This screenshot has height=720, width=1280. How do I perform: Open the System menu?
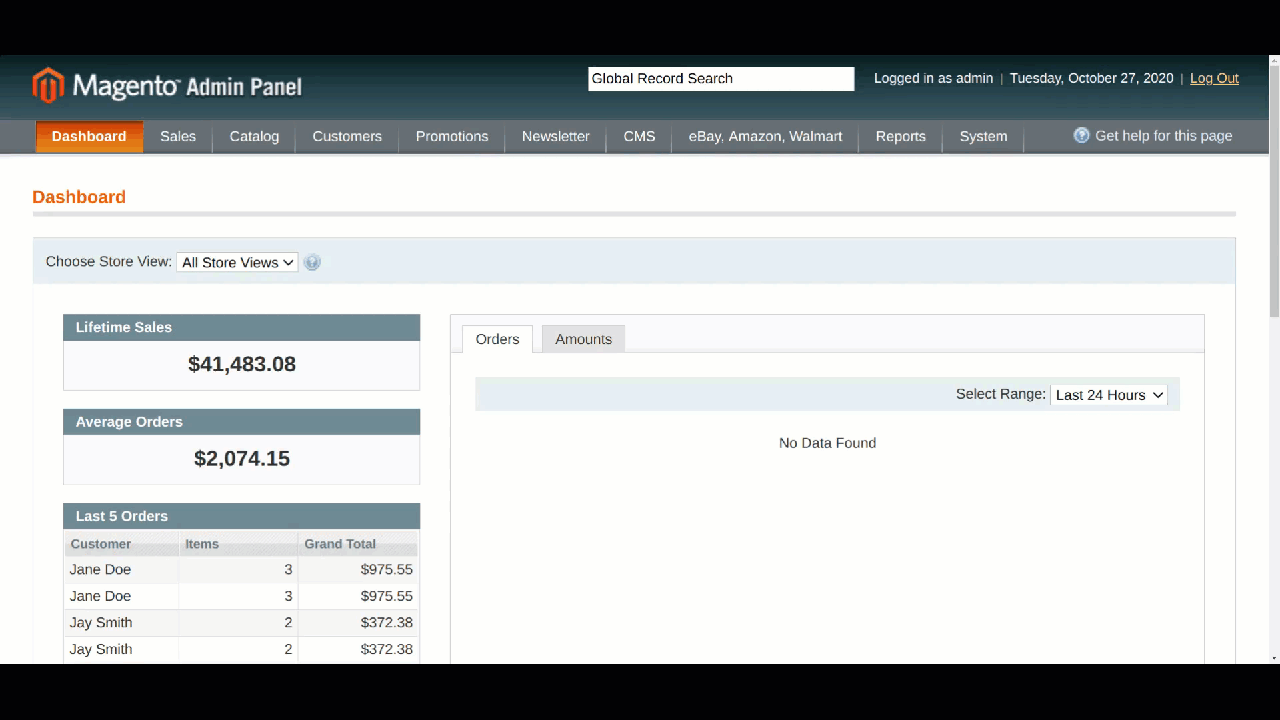click(983, 137)
